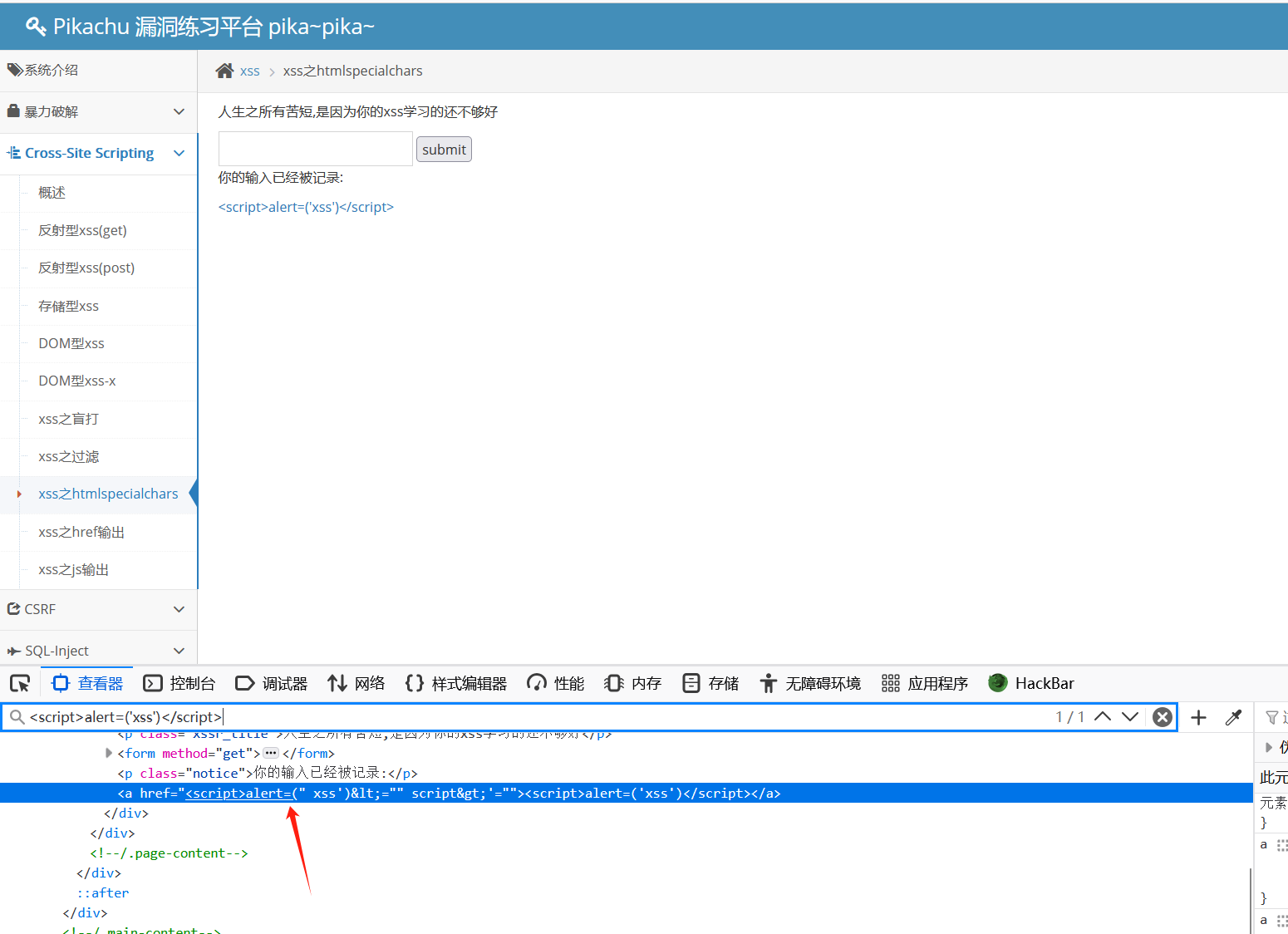The height and width of the screenshot is (934, 1288).
Task: Select the /.page-content comment node
Action: tap(170, 853)
